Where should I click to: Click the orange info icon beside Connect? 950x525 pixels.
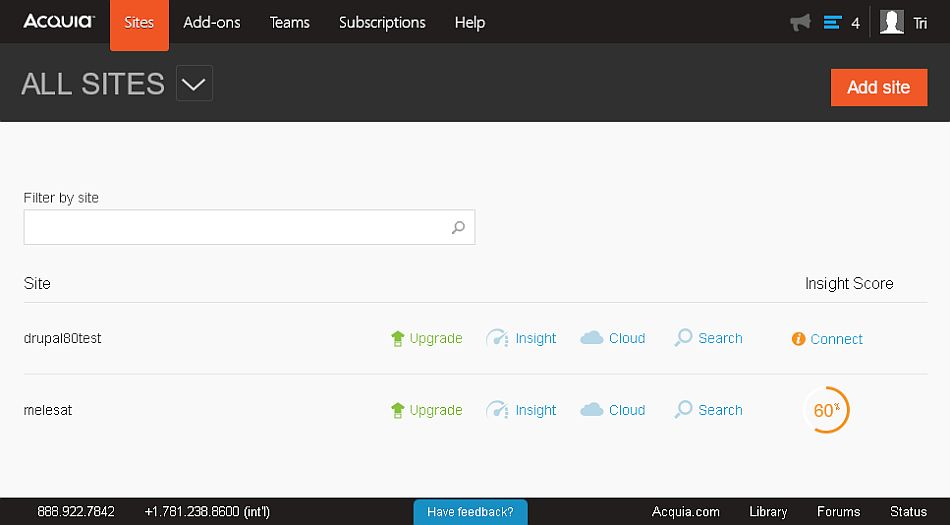click(x=798, y=339)
